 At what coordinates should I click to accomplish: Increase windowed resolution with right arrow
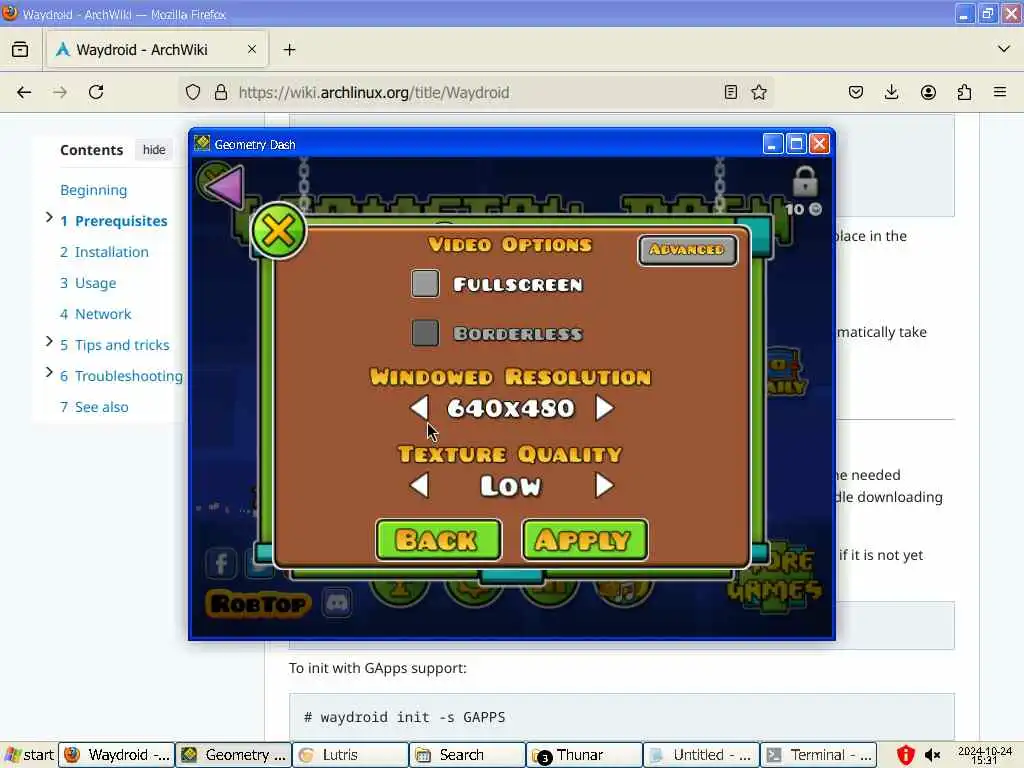click(x=604, y=408)
